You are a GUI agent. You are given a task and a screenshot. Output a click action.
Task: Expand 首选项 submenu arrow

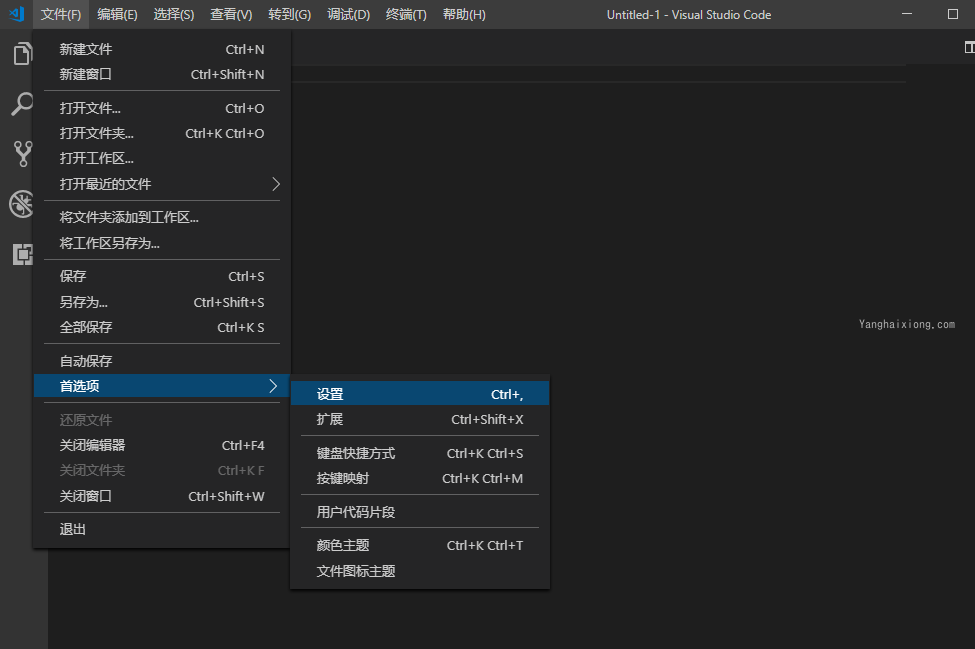click(x=273, y=386)
